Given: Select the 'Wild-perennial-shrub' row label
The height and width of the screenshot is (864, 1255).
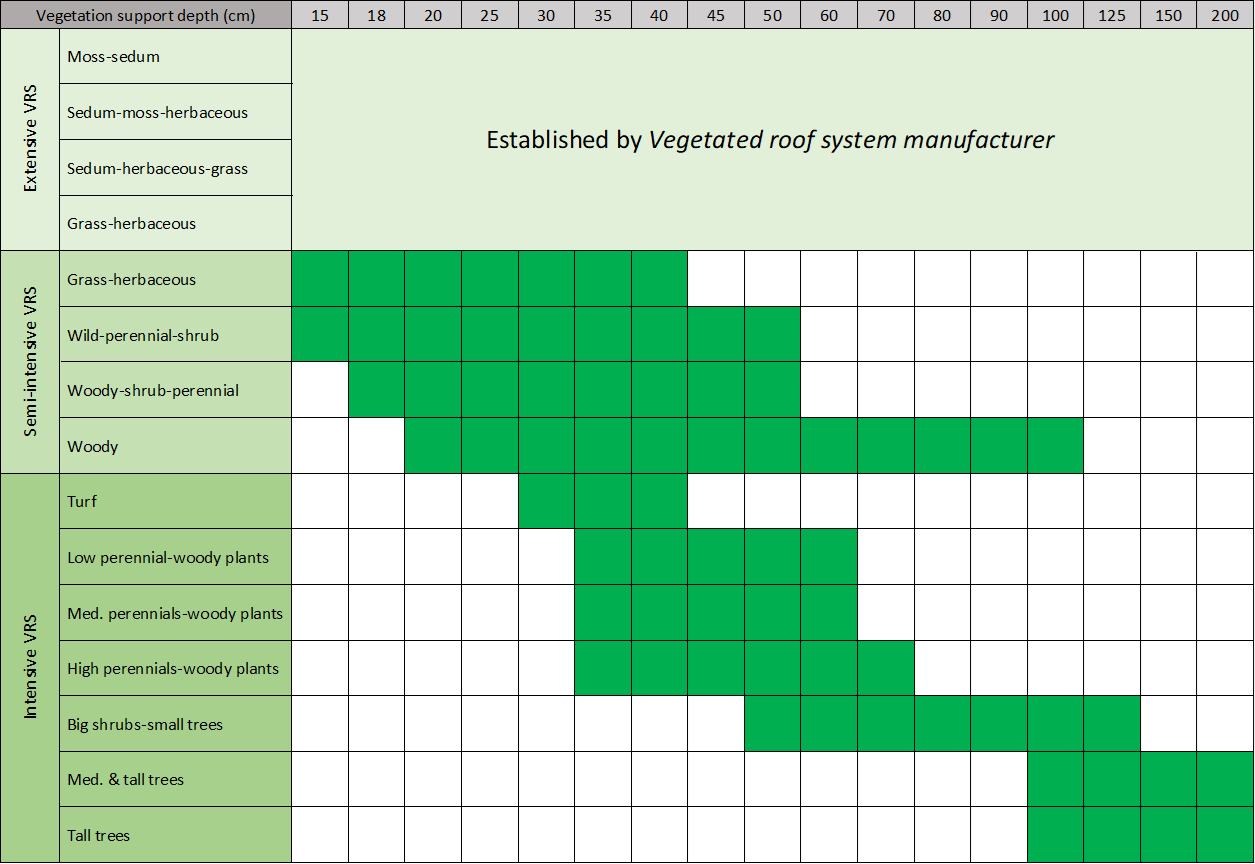Looking at the screenshot, I should point(143,335).
